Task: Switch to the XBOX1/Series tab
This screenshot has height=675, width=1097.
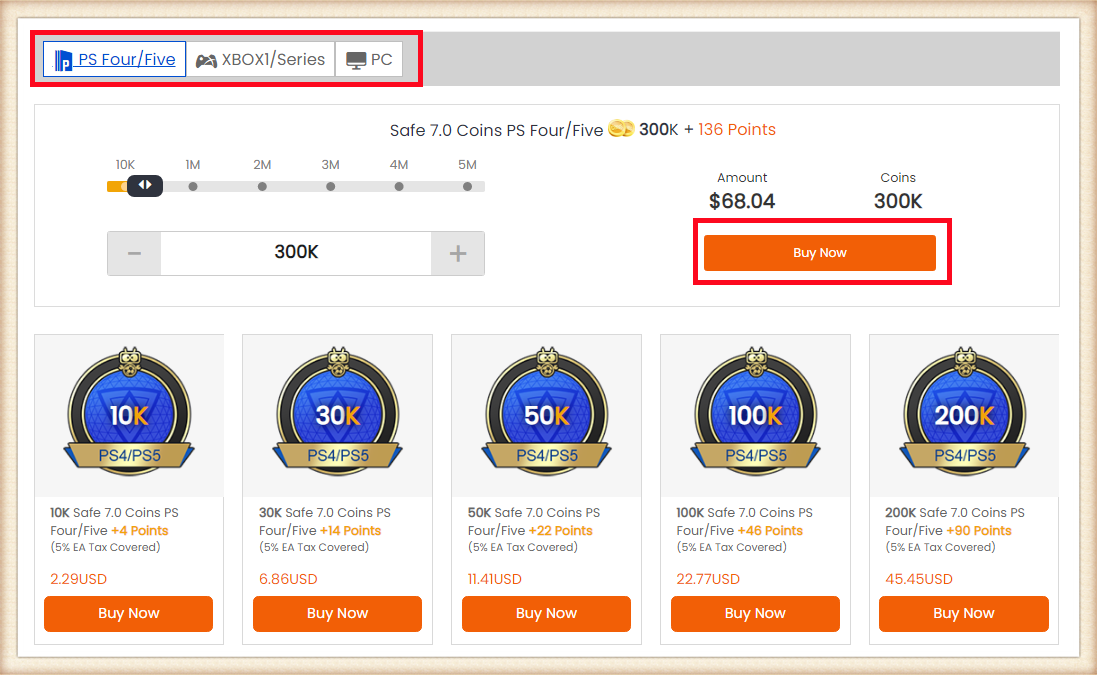Action: pos(260,60)
